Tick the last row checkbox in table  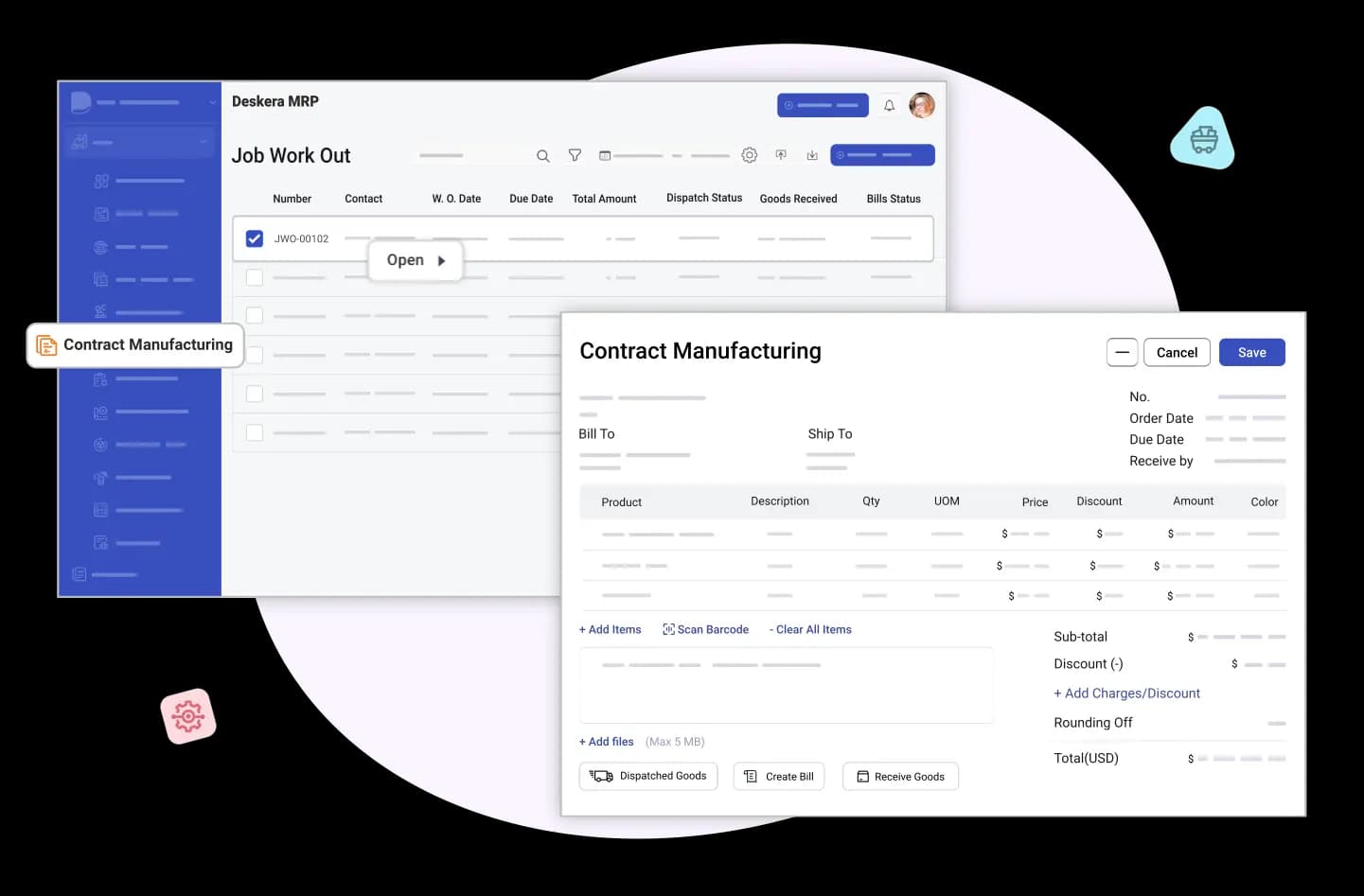[x=255, y=432]
